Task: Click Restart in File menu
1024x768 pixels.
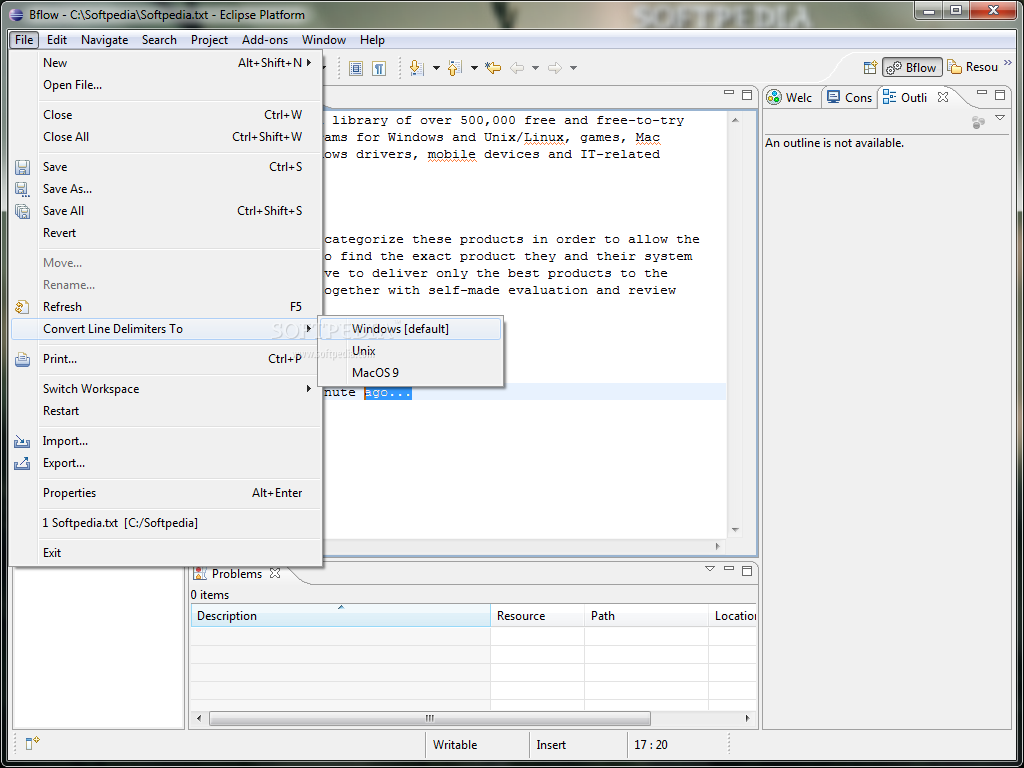Action: click(x=167, y=411)
